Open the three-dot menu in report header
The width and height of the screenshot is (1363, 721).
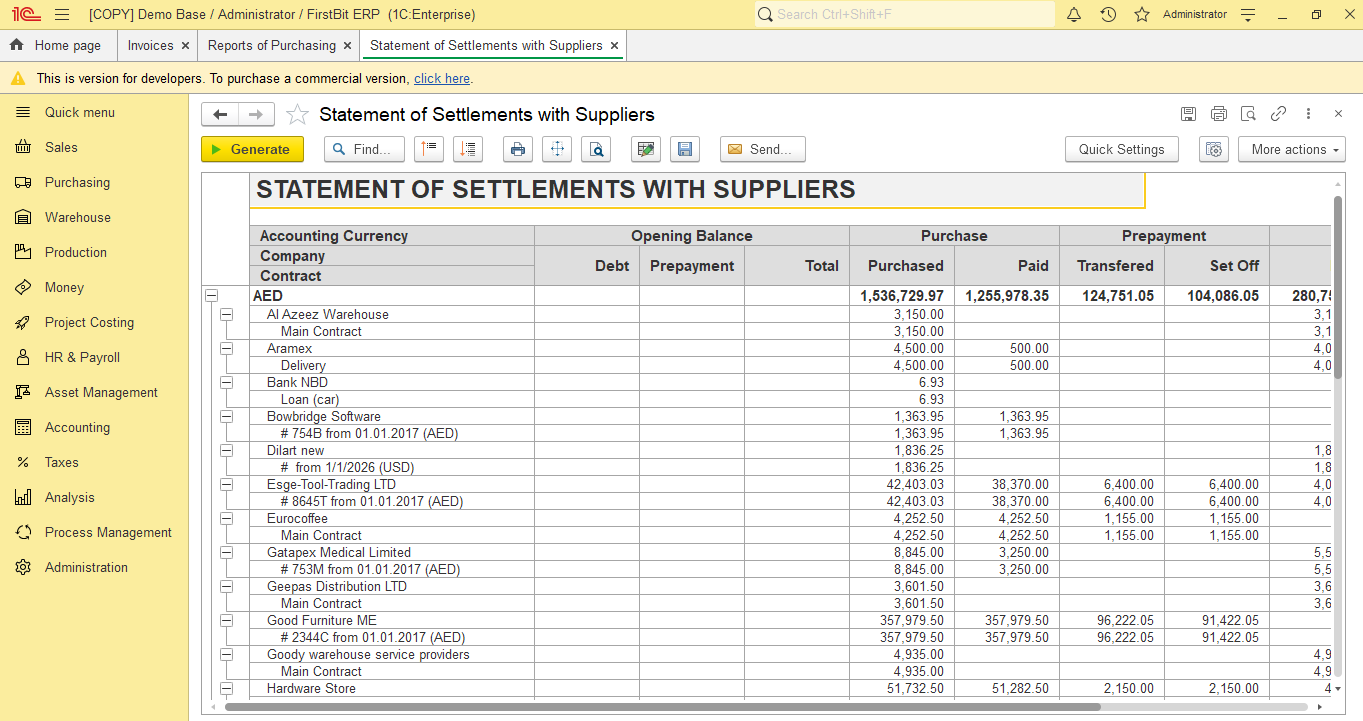pyautogui.click(x=1308, y=114)
